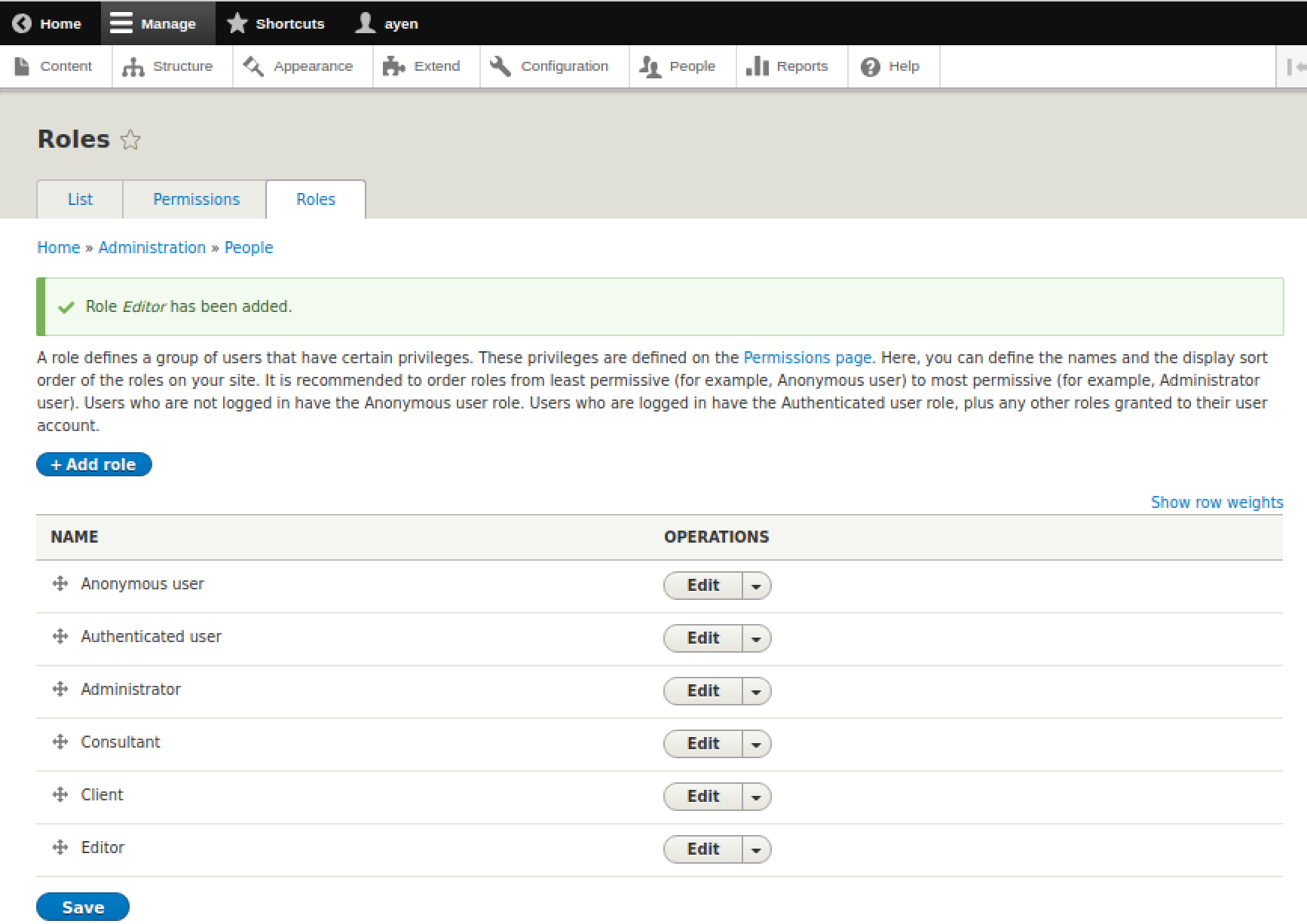This screenshot has width=1307, height=924.
Task: Click the drag handle for Anonymous user
Action: pos(60,584)
